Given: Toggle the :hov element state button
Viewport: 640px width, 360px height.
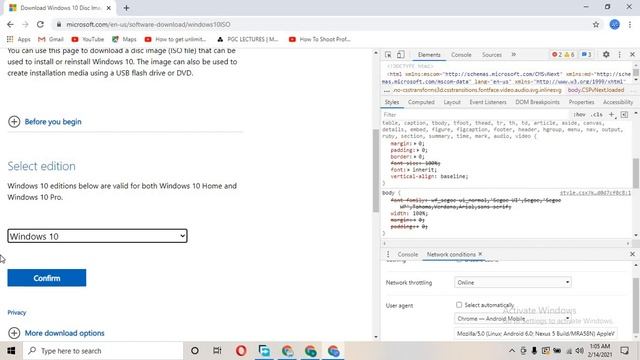Looking at the screenshot, I should 579,115.
